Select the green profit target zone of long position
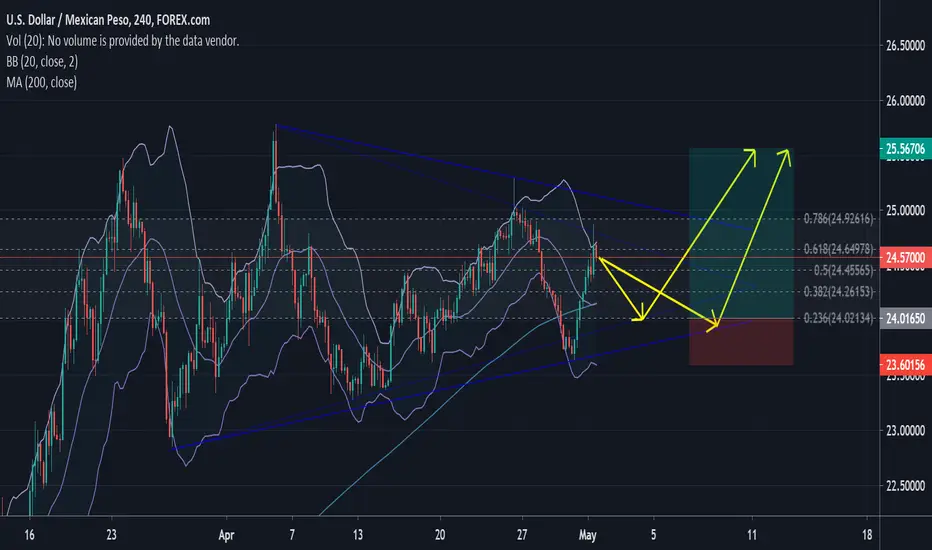This screenshot has height=550, width=932. [x=741, y=233]
